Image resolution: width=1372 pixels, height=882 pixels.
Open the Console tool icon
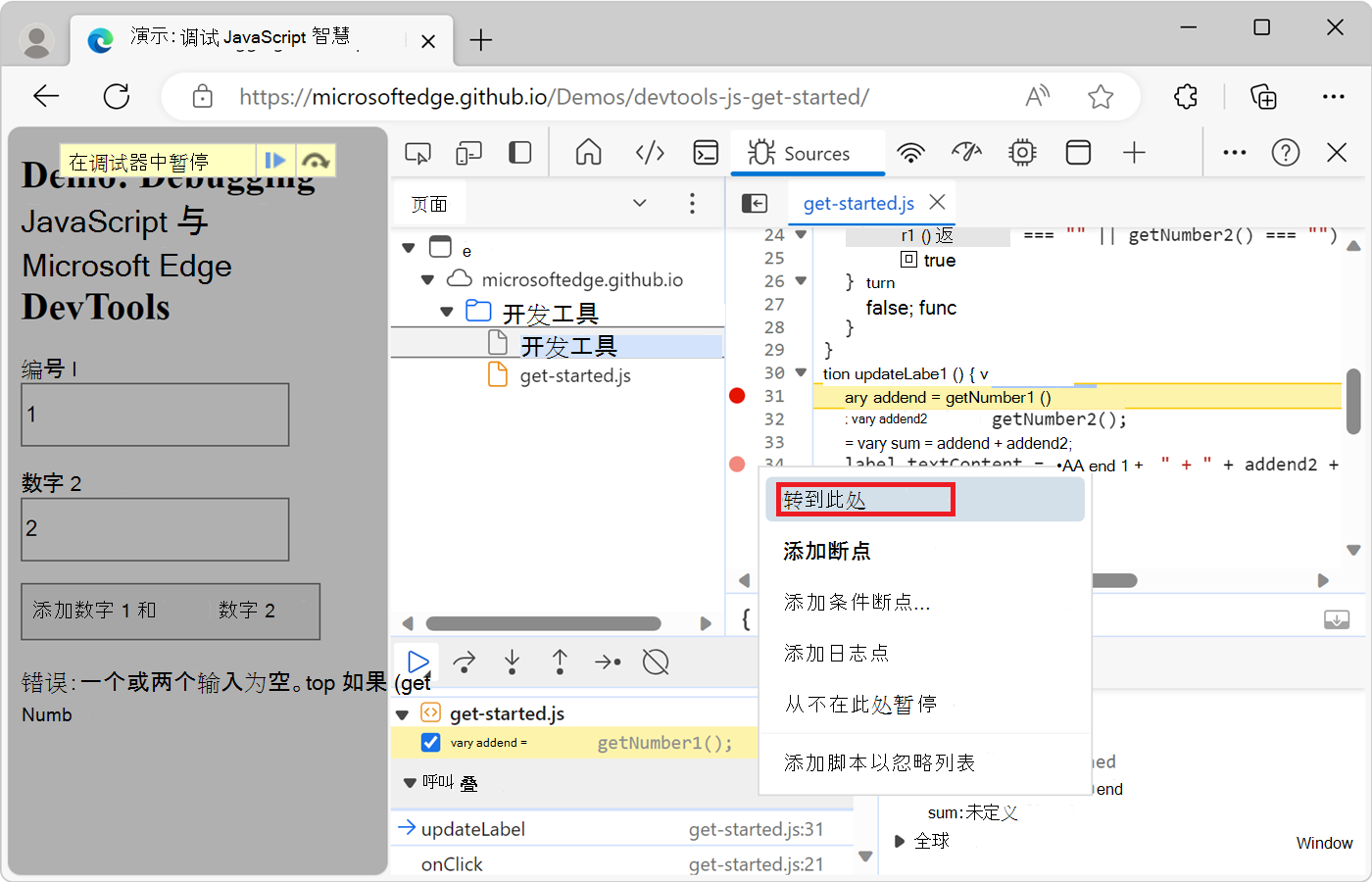pos(705,153)
